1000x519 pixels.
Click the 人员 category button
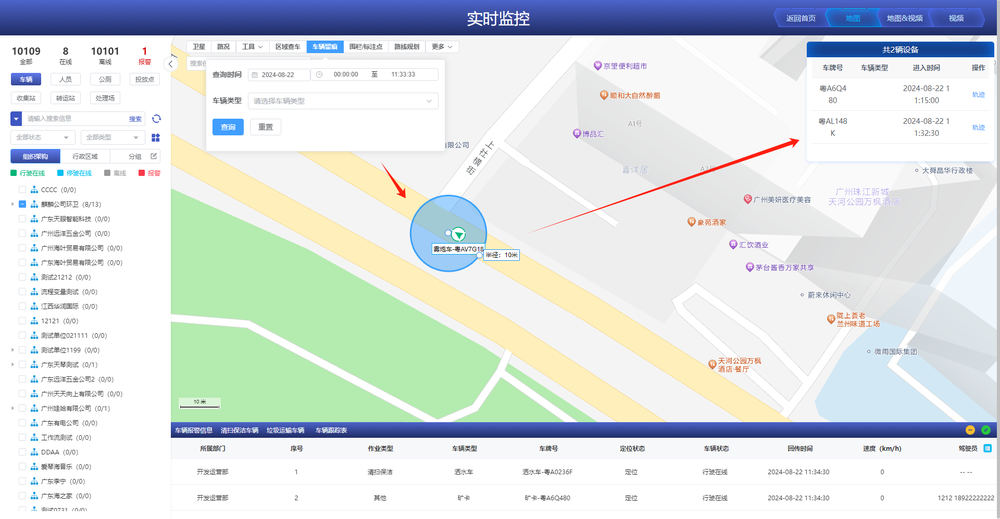click(x=66, y=79)
